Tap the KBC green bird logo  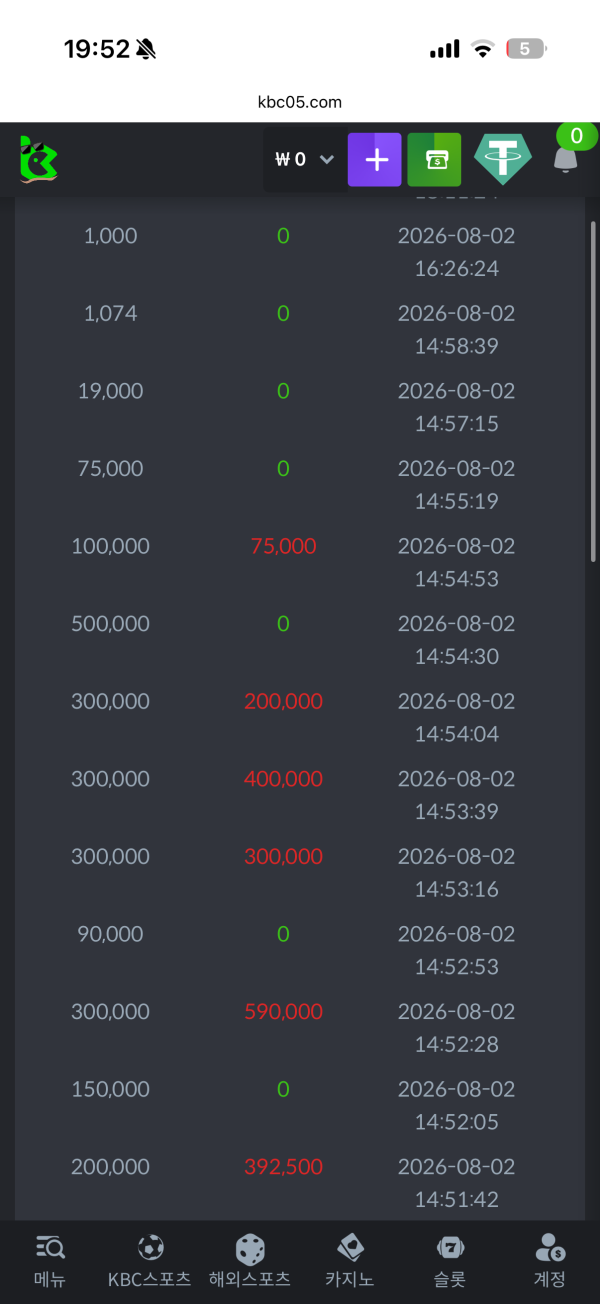click(39, 160)
